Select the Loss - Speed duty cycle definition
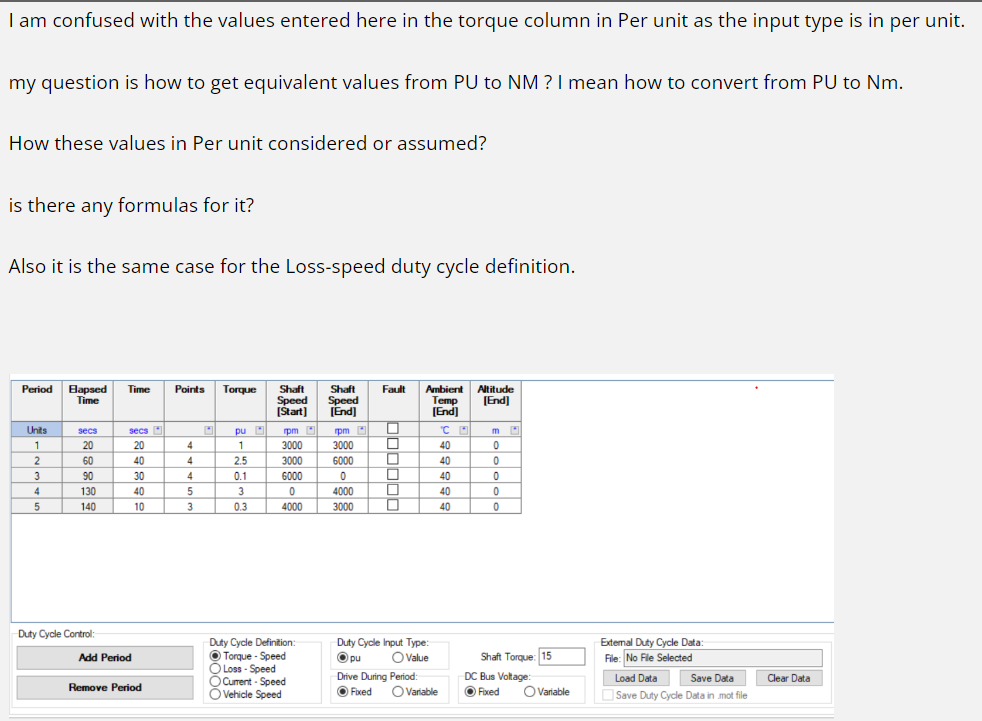 (x=242, y=669)
